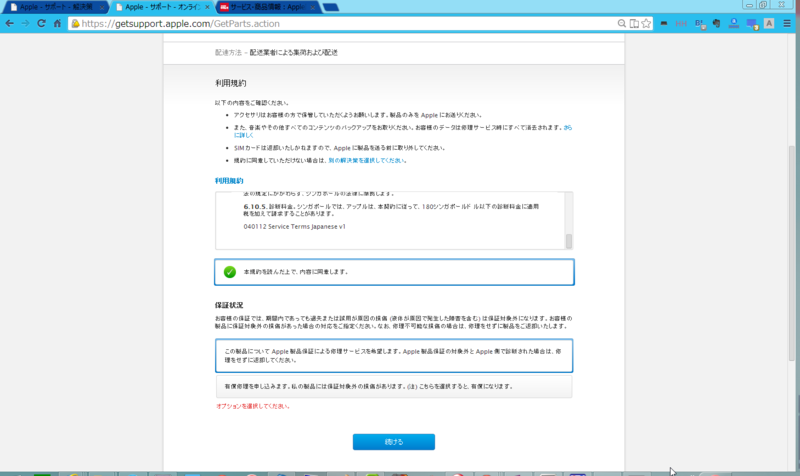The width and height of the screenshot is (800, 476).
Task: Click the 配達方法 delivery method line
Action: [276, 53]
